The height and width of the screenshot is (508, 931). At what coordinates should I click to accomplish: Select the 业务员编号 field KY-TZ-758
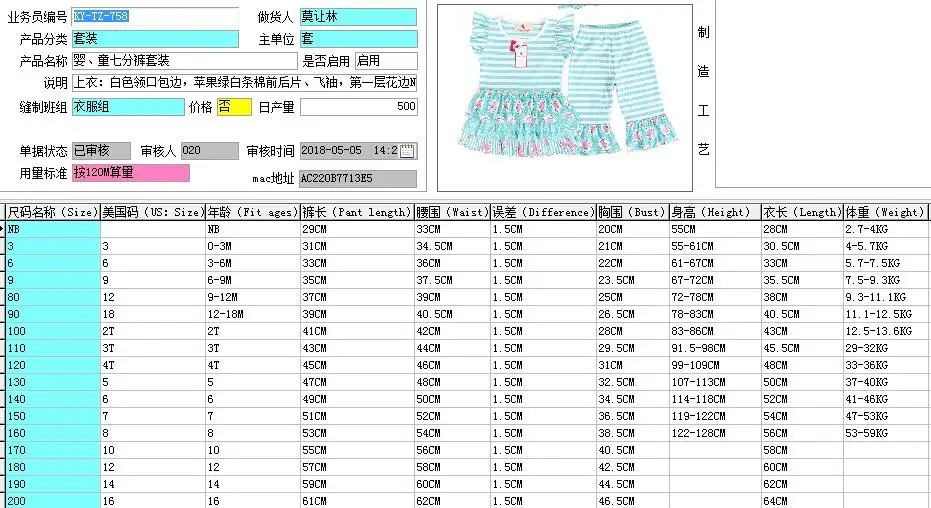[155, 17]
